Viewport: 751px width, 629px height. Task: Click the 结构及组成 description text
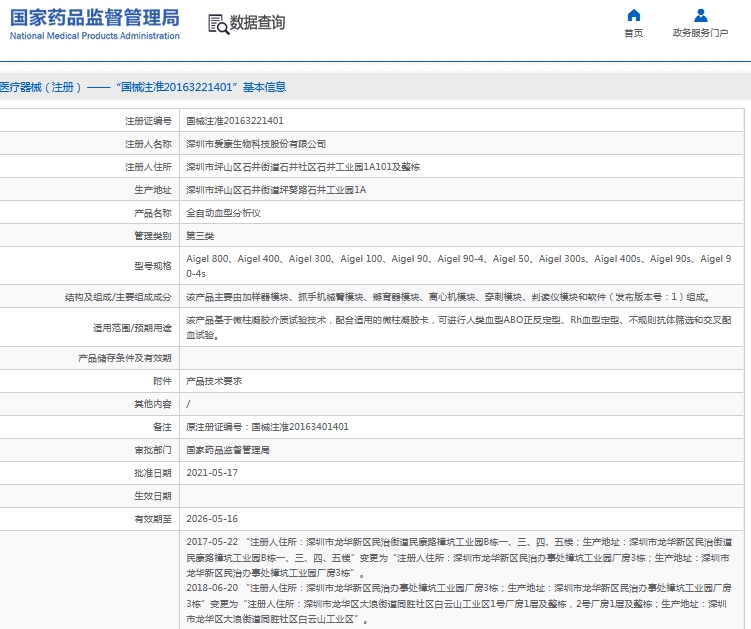[x=448, y=297]
